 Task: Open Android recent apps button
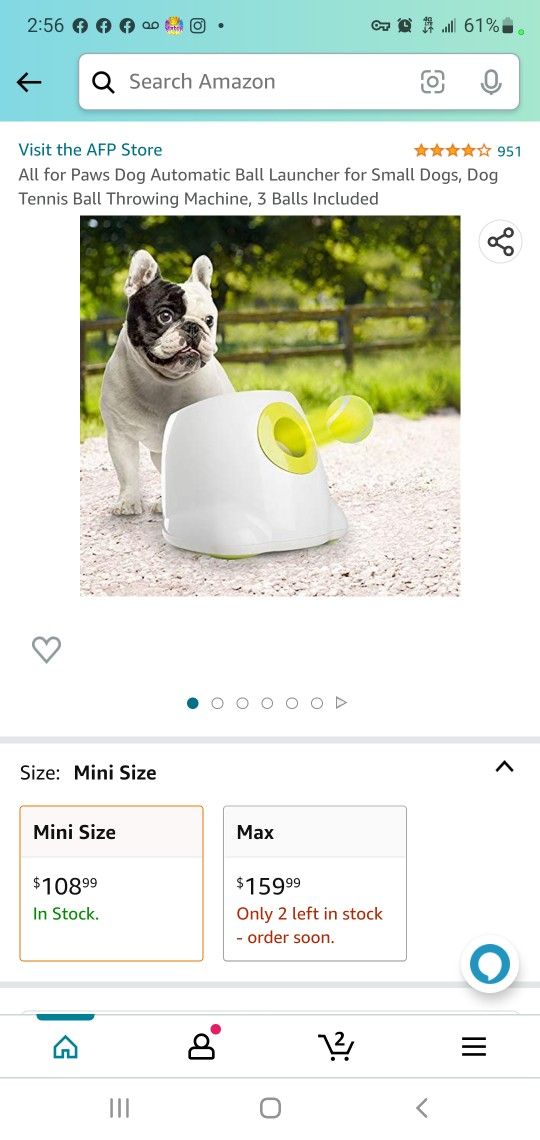(119, 1107)
